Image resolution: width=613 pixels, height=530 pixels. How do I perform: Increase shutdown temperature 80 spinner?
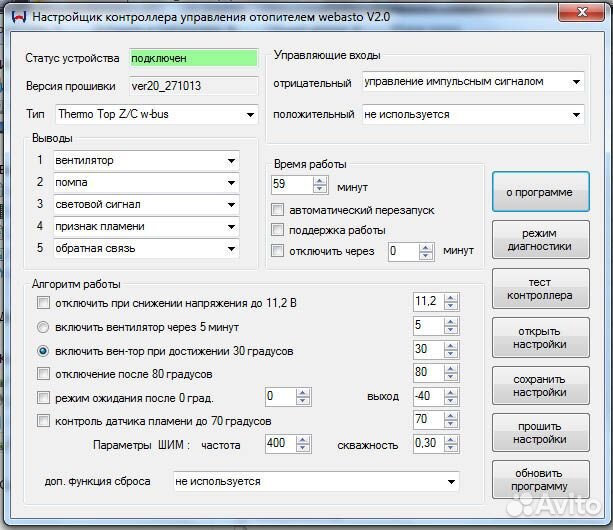(x=451, y=369)
